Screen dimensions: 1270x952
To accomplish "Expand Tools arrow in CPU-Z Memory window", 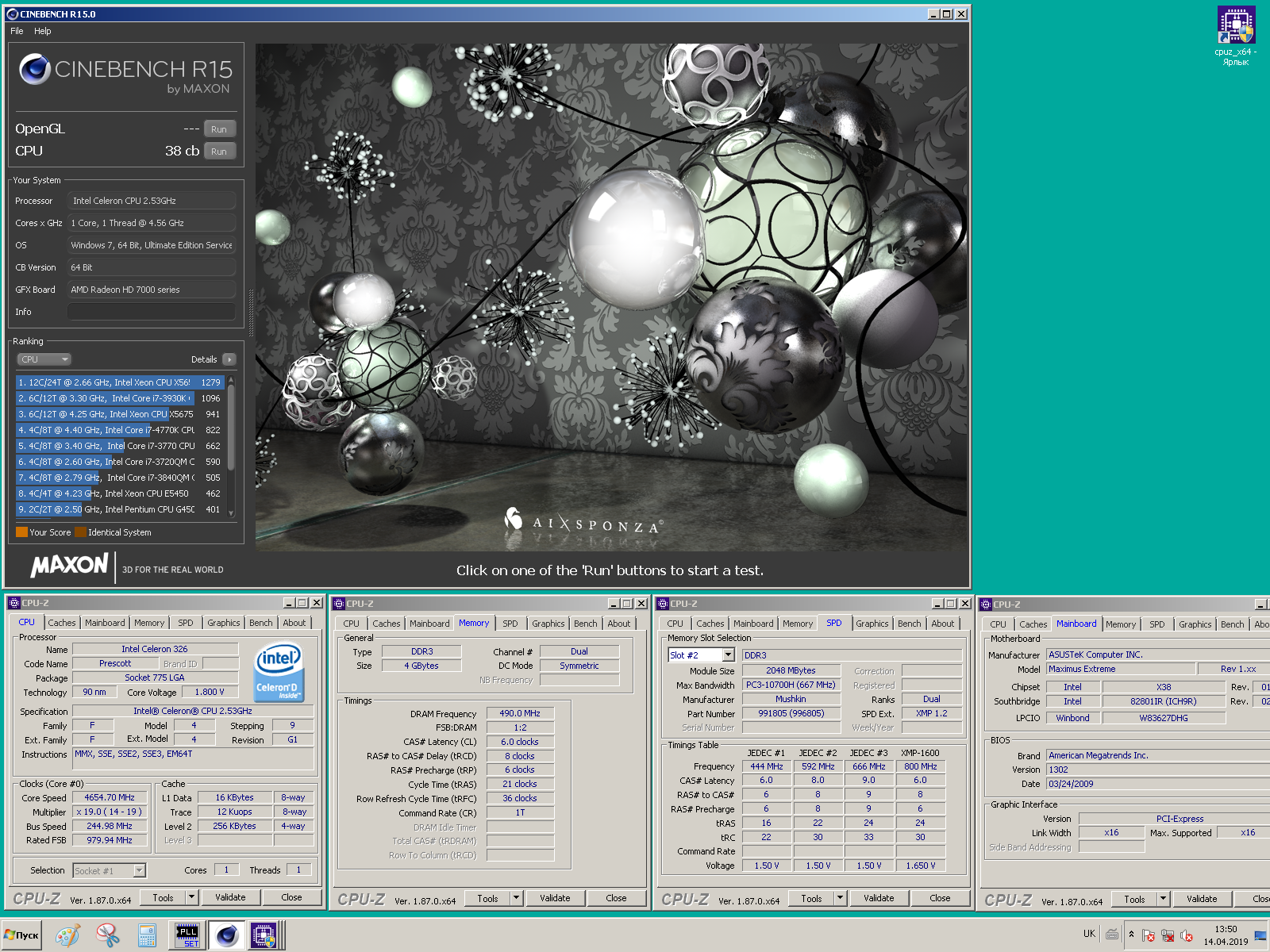I will [x=516, y=898].
